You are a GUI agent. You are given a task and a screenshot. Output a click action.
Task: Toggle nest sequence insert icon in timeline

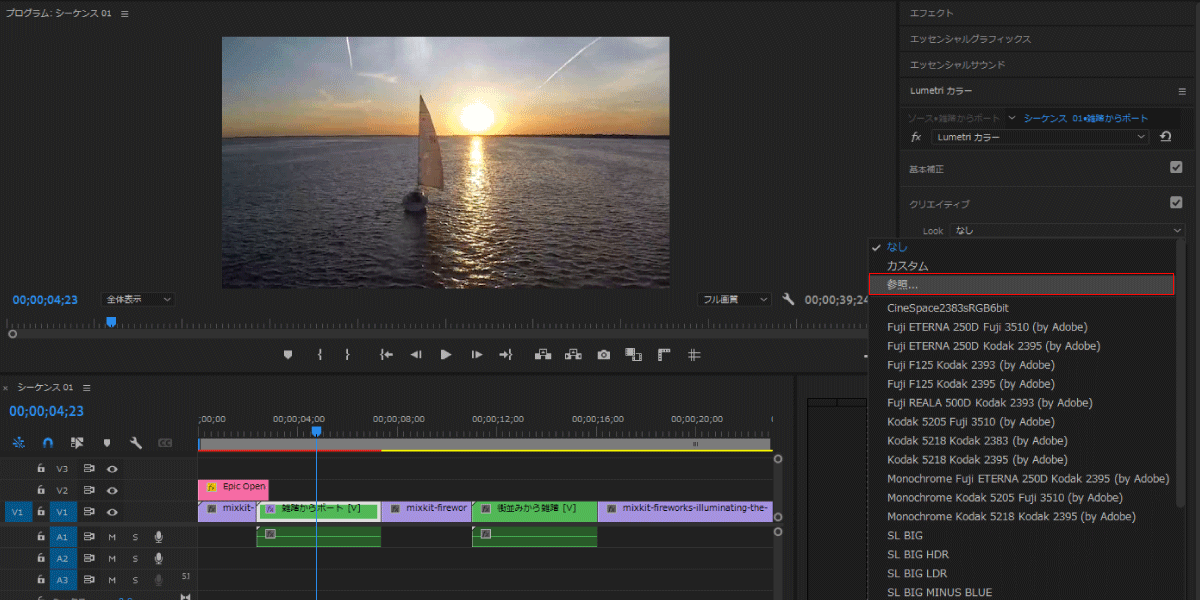(19, 442)
